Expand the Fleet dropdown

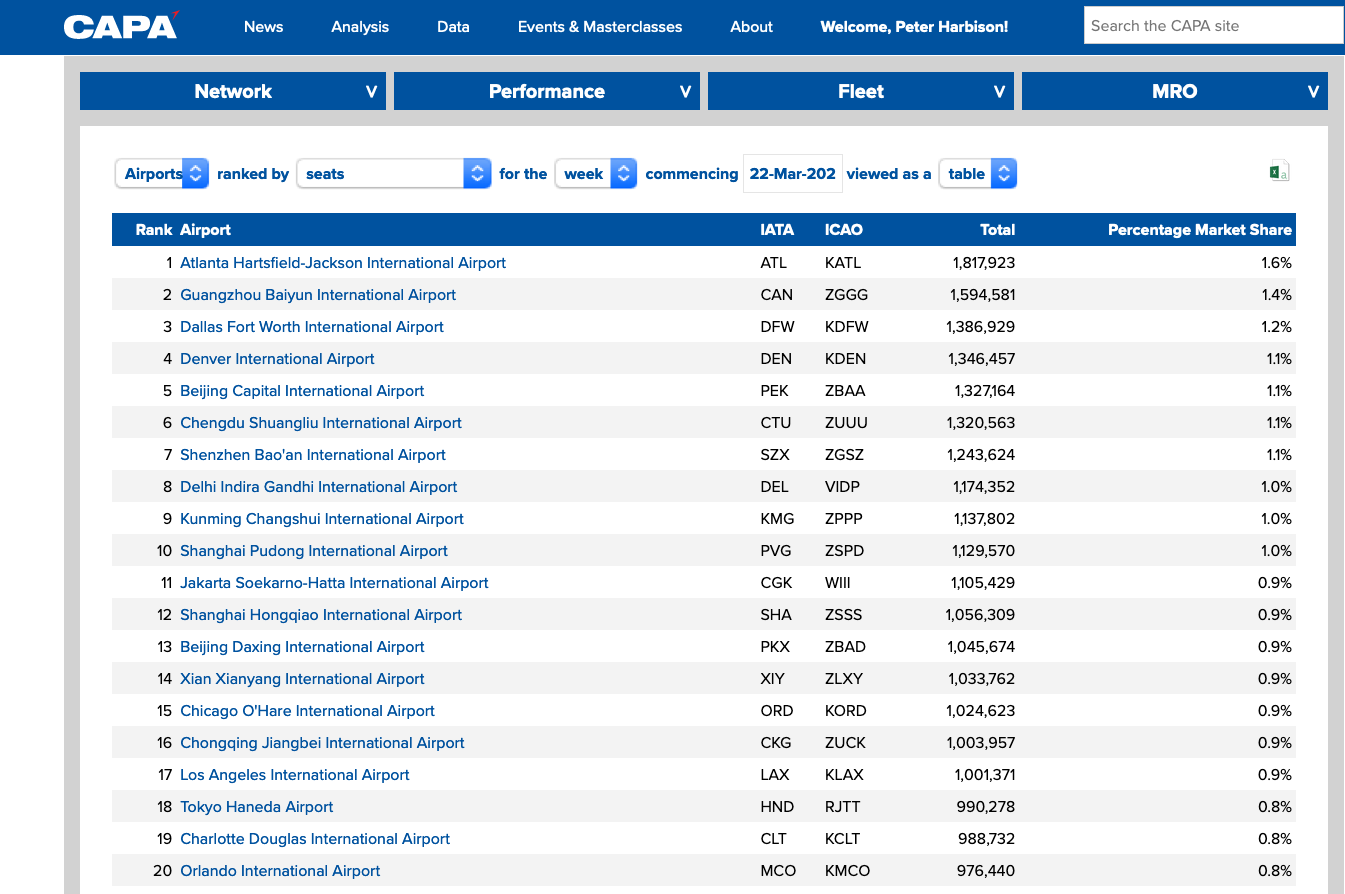click(x=861, y=91)
